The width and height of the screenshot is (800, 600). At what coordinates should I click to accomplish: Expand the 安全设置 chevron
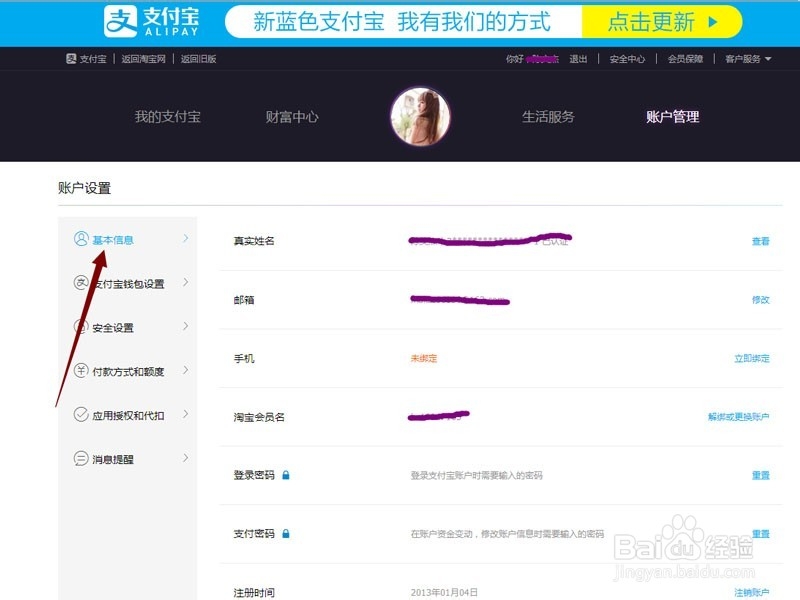185,326
